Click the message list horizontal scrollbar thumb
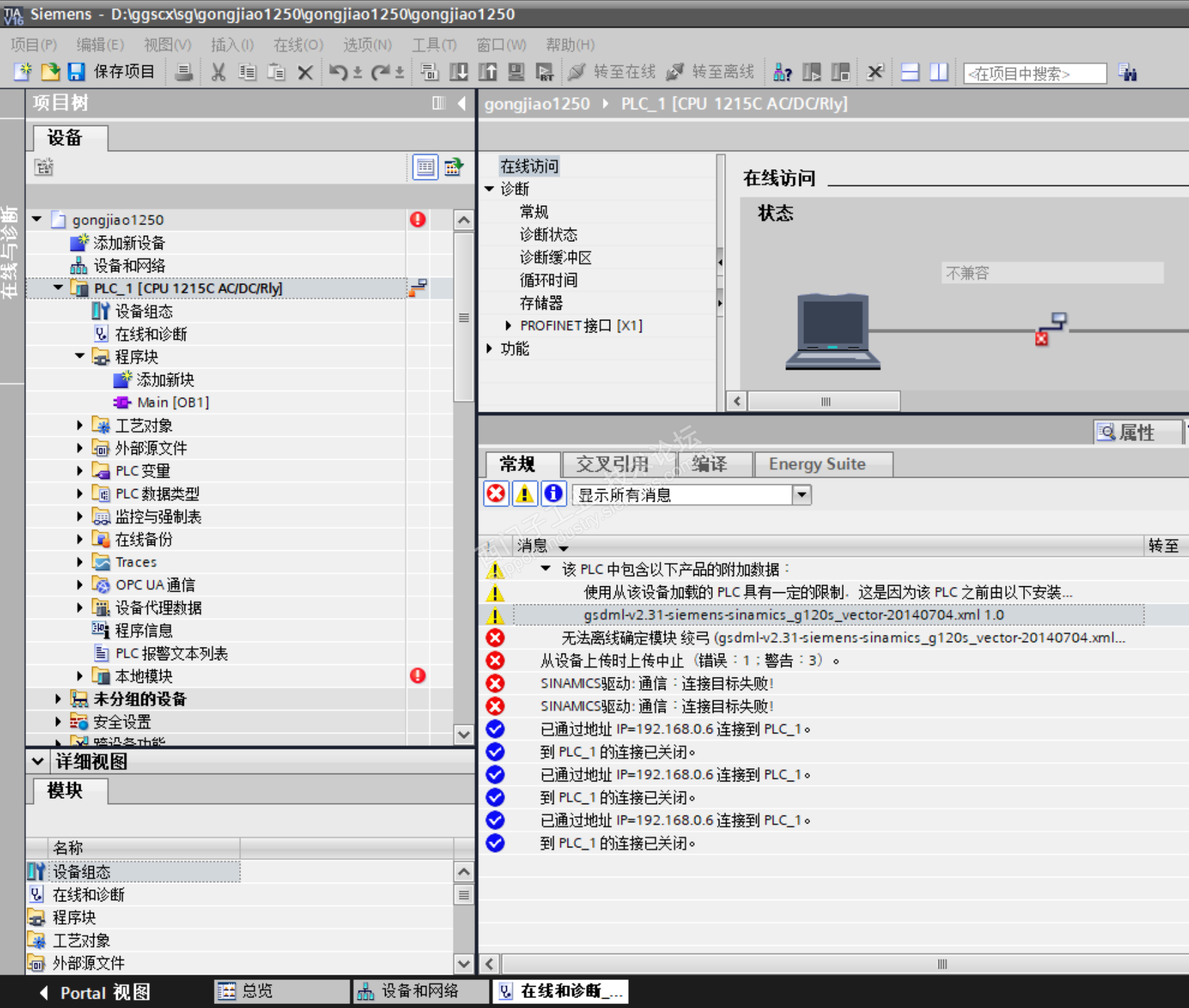This screenshot has width=1189, height=1008. 942,964
